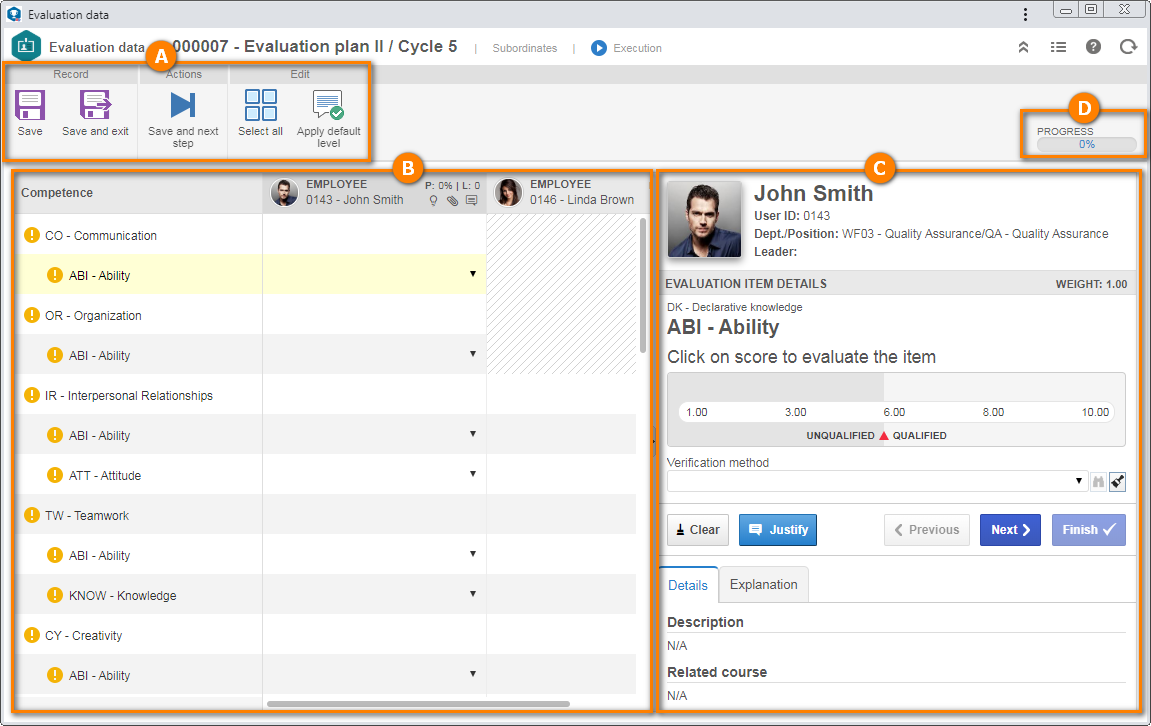Image resolution: width=1151 pixels, height=726 pixels.
Task: Click the lightbulb icon under John Smith column
Action: tap(433, 200)
